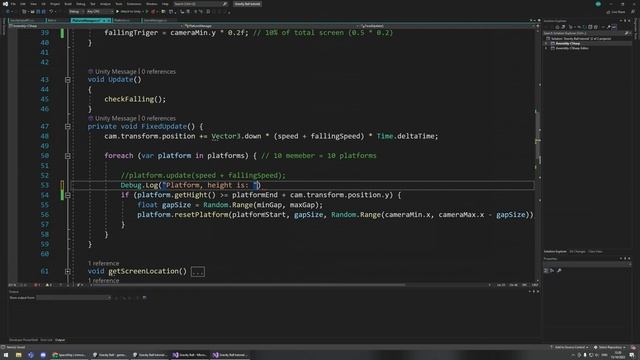Switch to the Chrome taskbar window
Screen dimensions: 640x360
coord(69,355)
